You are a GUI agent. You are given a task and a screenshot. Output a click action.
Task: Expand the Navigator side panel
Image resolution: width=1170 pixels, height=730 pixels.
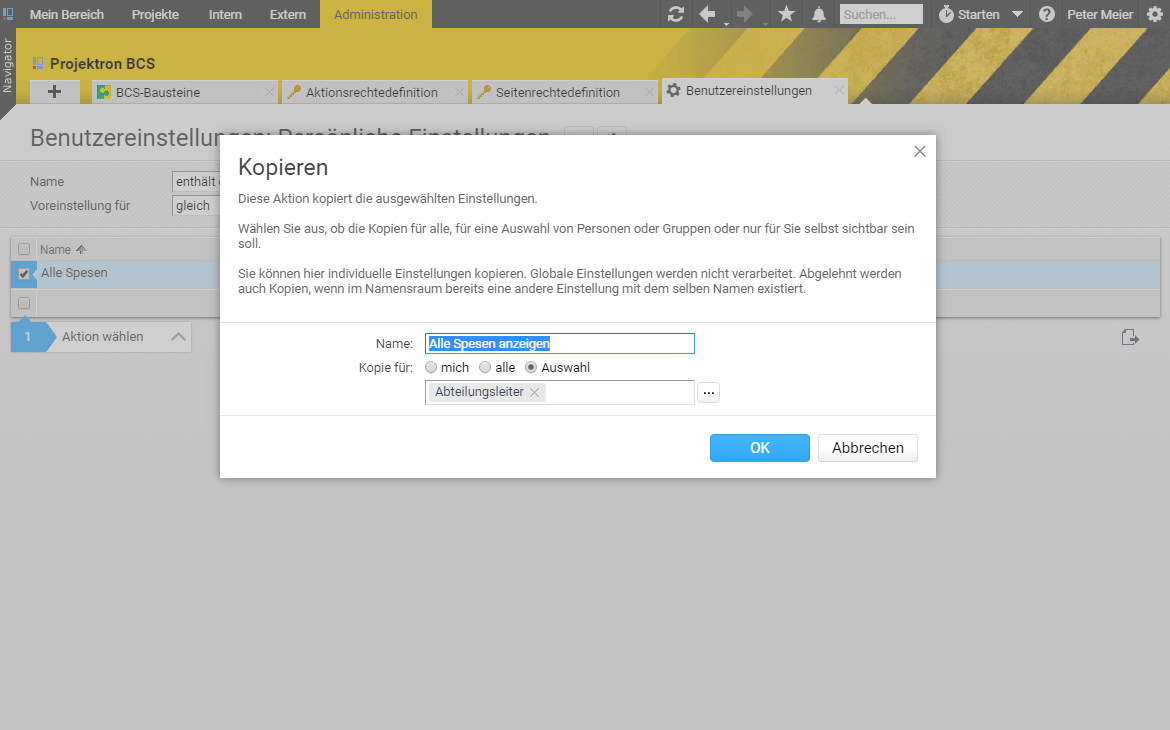pos(7,66)
